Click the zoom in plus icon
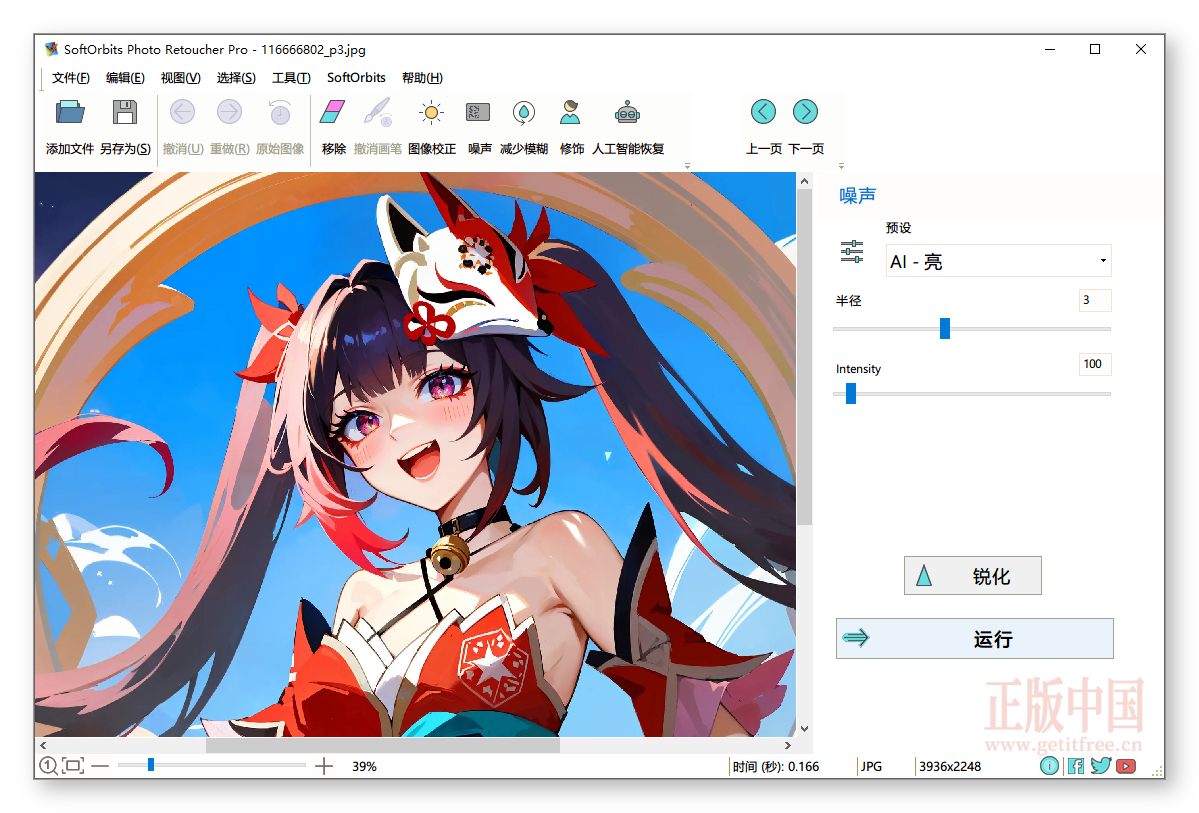Viewport: 1199px width, 813px height. 324,766
